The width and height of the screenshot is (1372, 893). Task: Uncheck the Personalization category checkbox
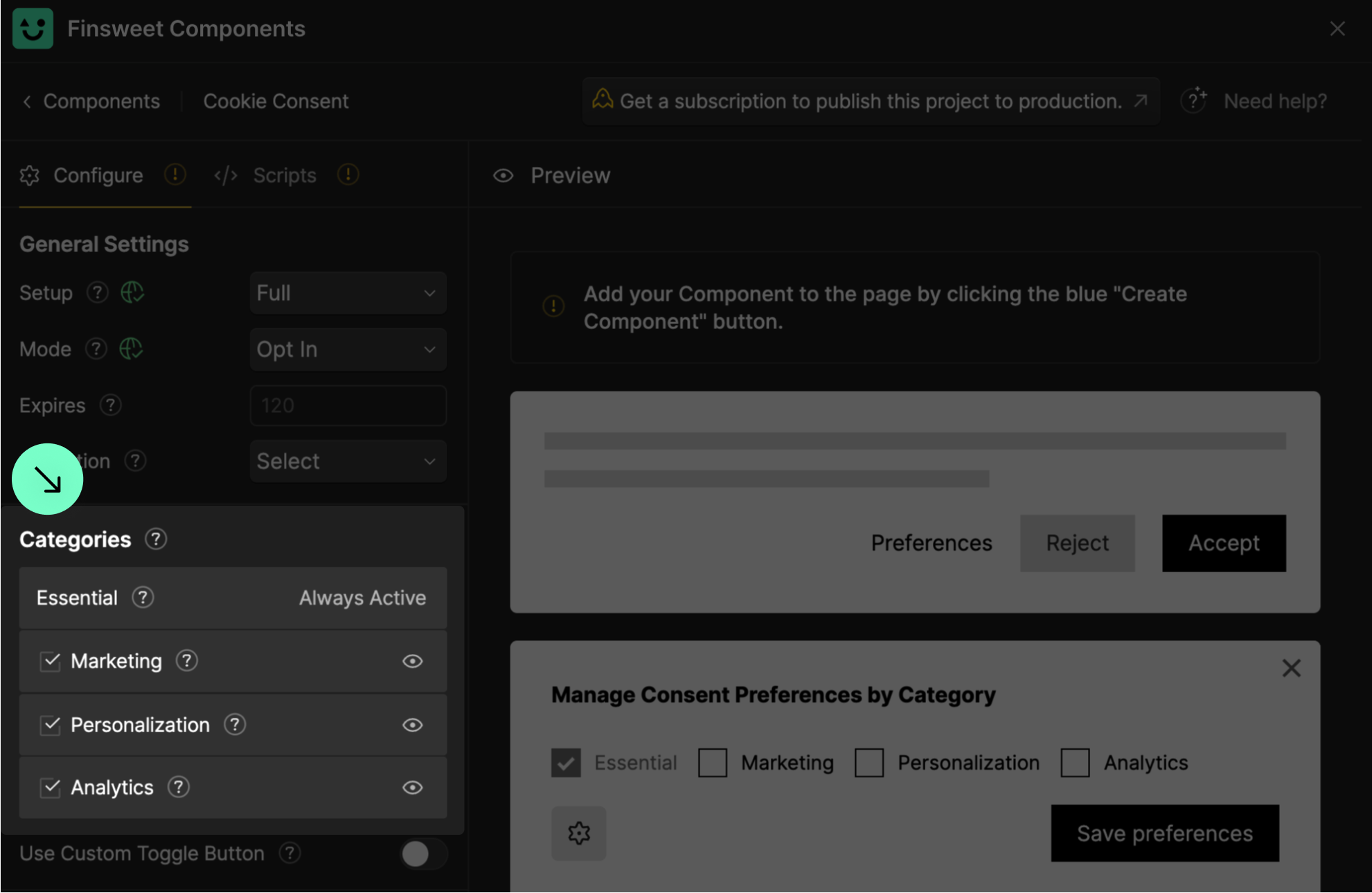click(x=50, y=725)
